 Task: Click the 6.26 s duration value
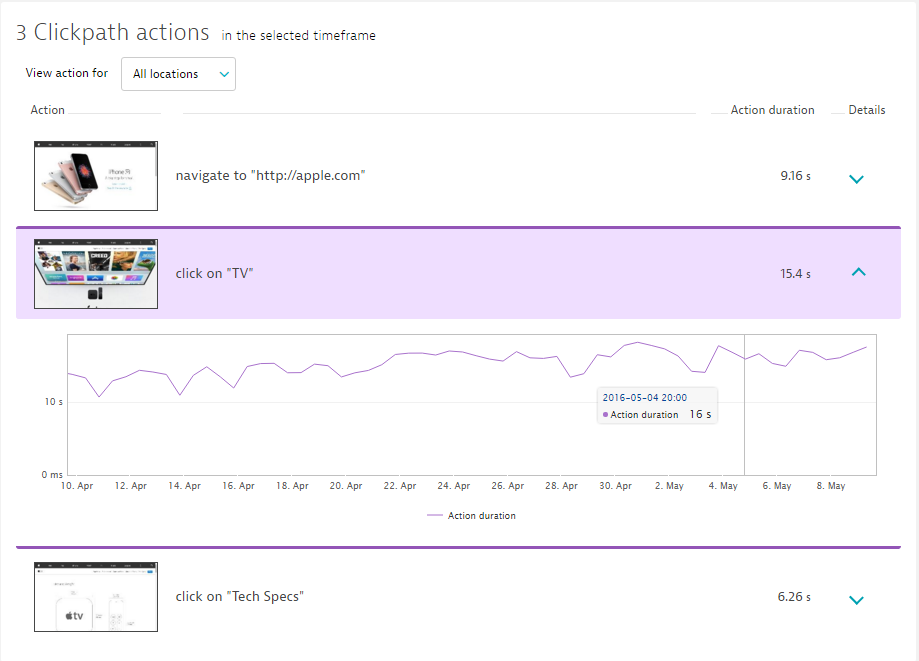(794, 597)
